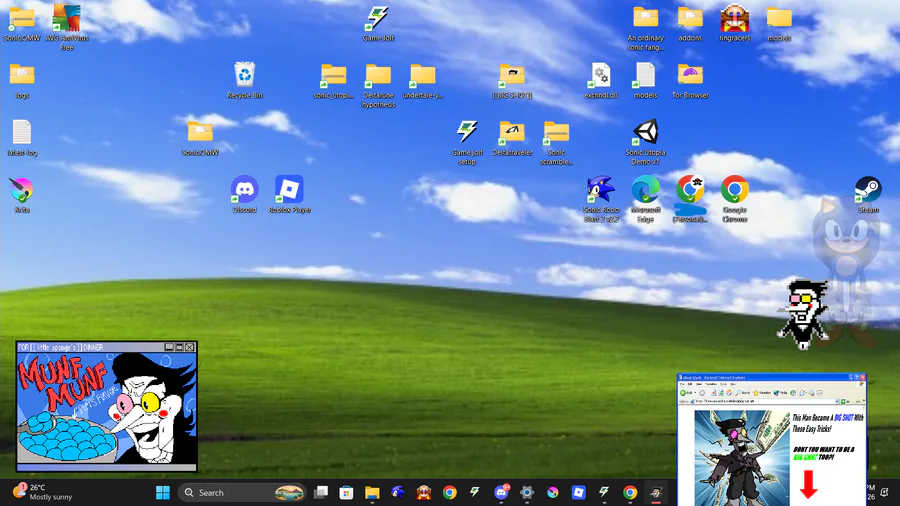Open the ringracers Eggman desktop icon
The width and height of the screenshot is (900, 506).
735,23
